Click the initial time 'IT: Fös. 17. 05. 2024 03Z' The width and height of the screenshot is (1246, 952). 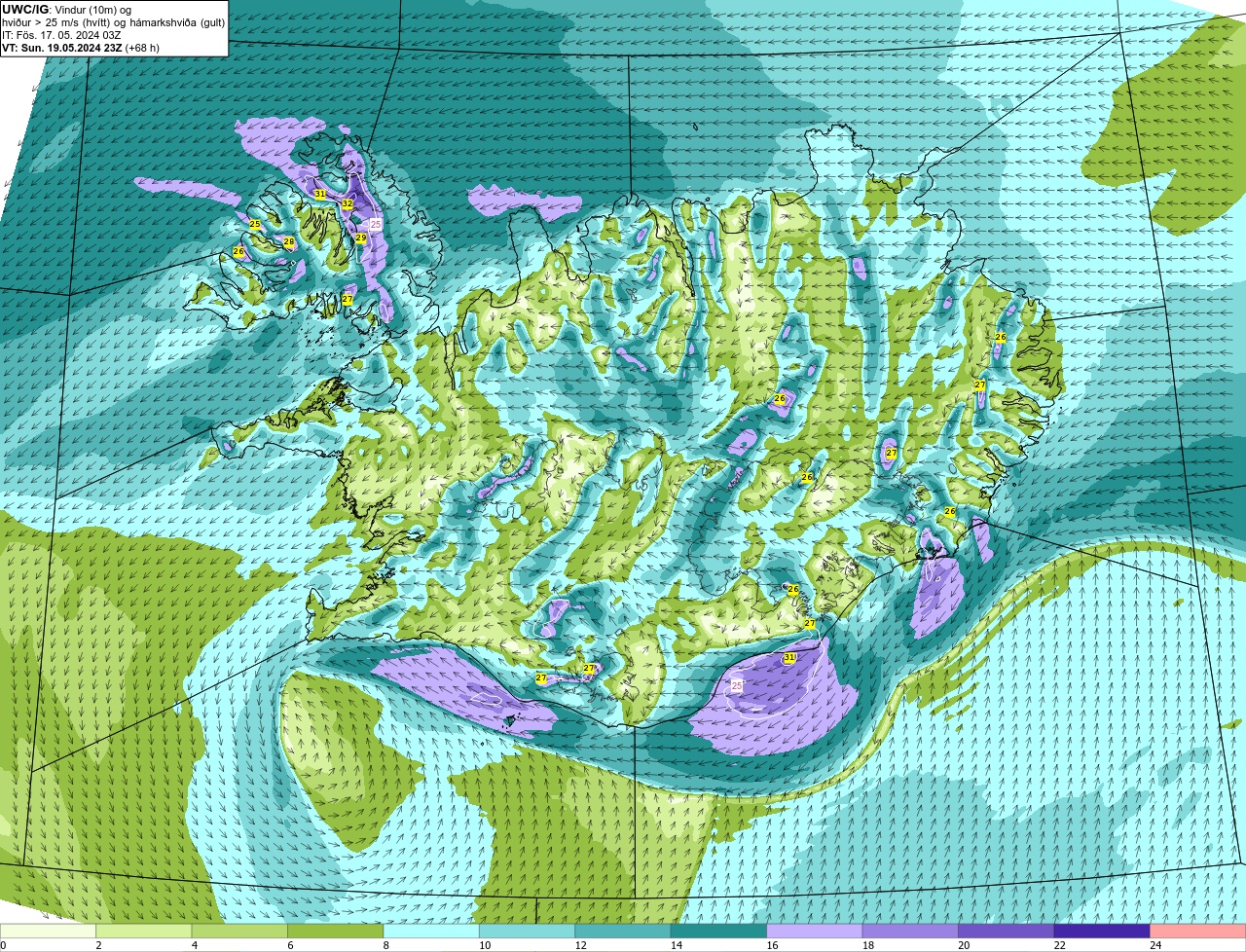tap(61, 35)
